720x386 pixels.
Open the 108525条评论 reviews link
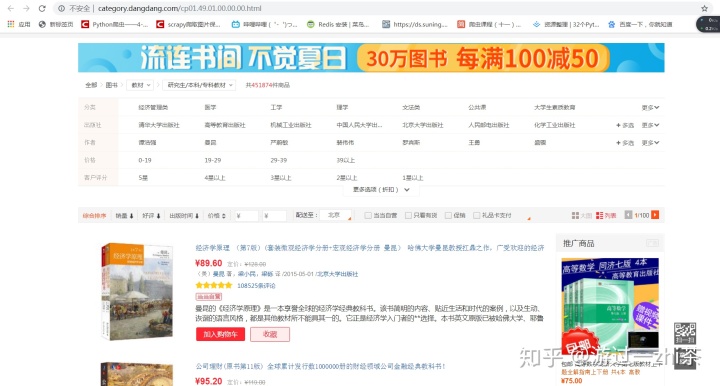click(x=256, y=285)
